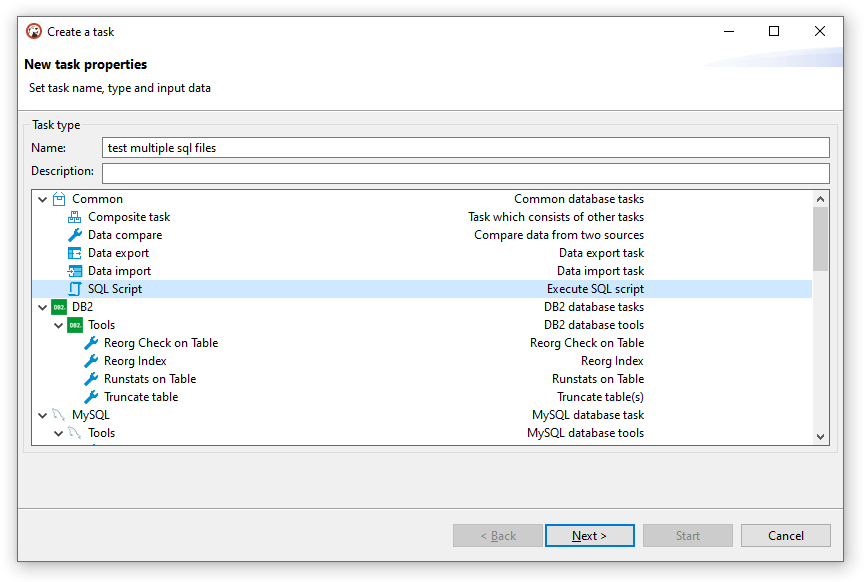Image resolution: width=864 pixels, height=582 pixels.
Task: Click the Common folder icon
Action: (58, 198)
